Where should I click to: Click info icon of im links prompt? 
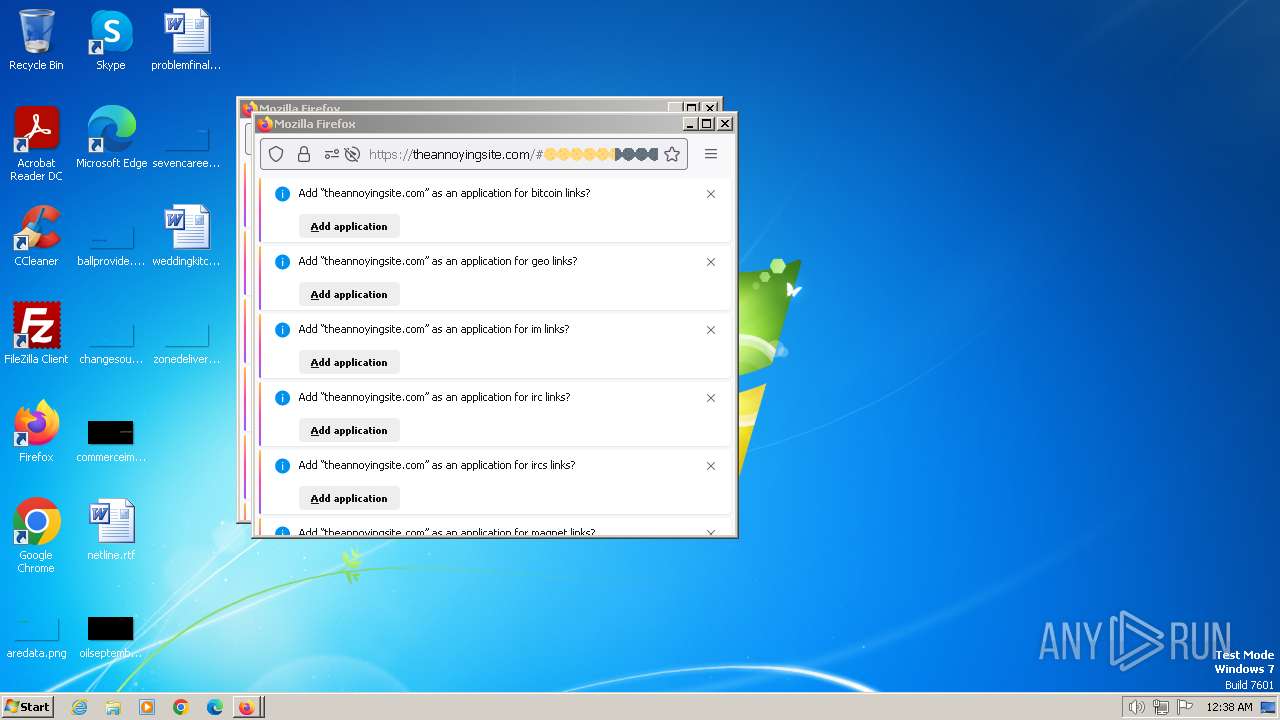tap(282, 330)
